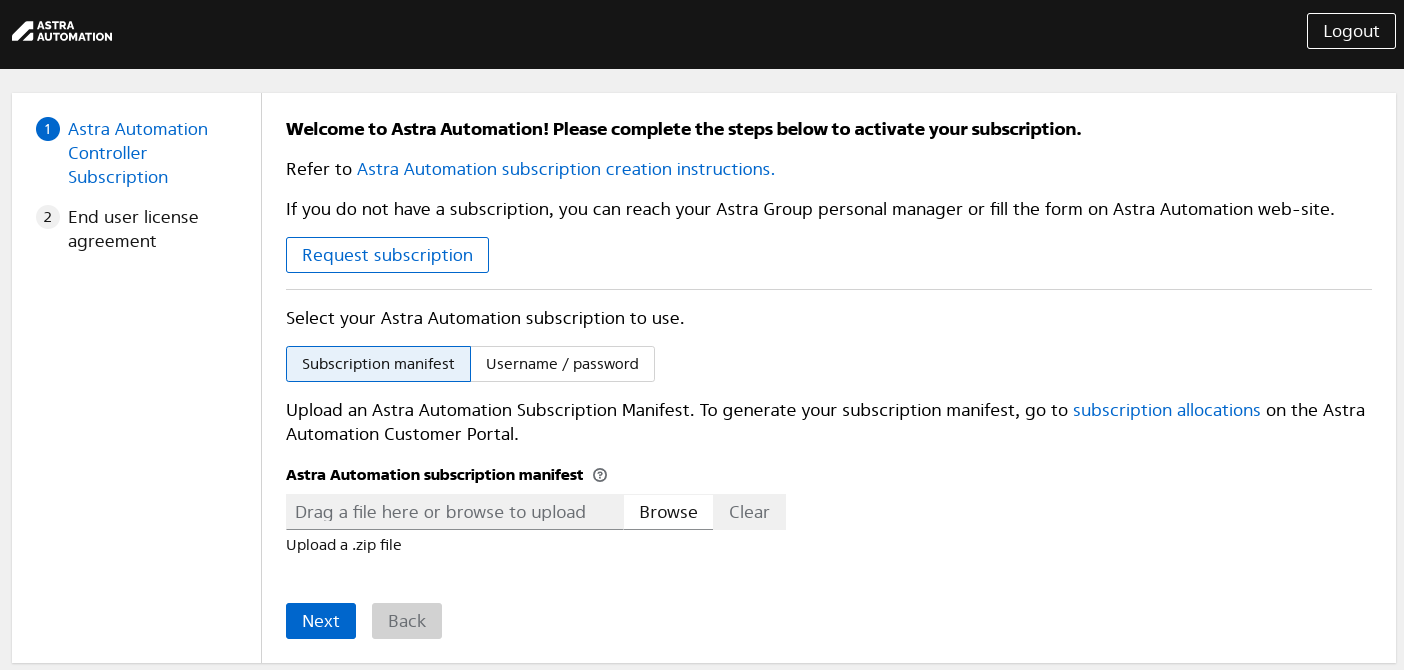1404x670 pixels.
Task: Log out using the Logout button
Action: click(1350, 31)
